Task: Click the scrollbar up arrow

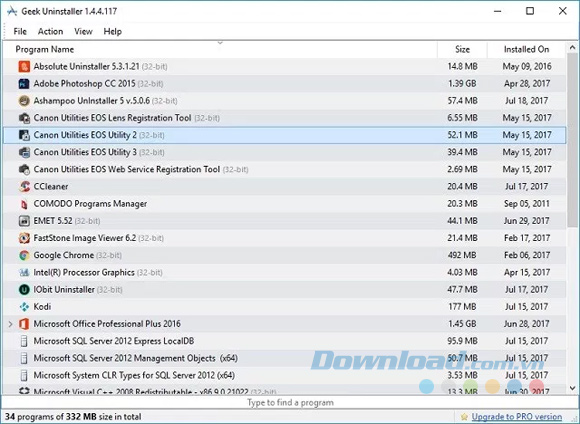Action: pos(572,47)
